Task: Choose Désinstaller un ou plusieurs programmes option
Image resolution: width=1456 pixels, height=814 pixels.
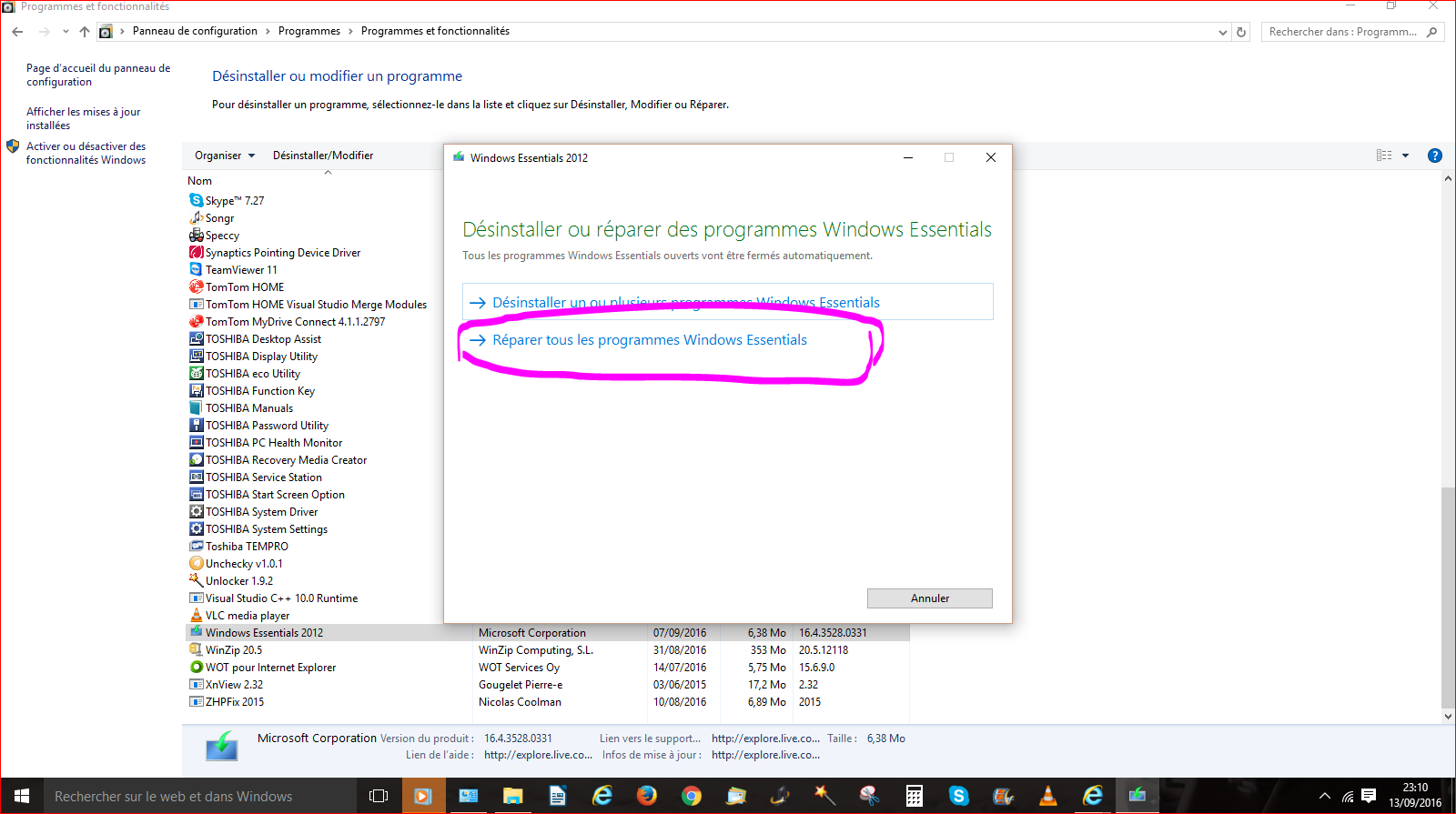Action: (x=727, y=302)
